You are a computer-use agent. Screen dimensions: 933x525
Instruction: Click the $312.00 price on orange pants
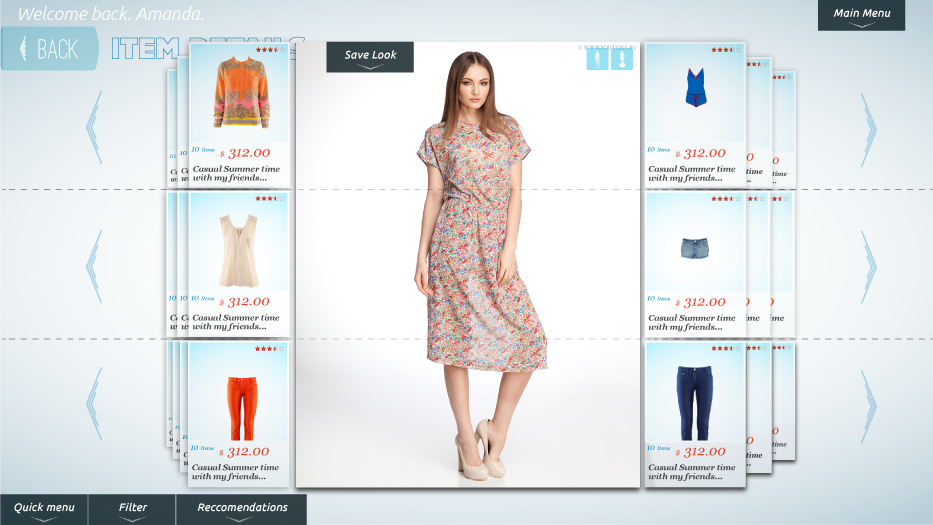245,452
